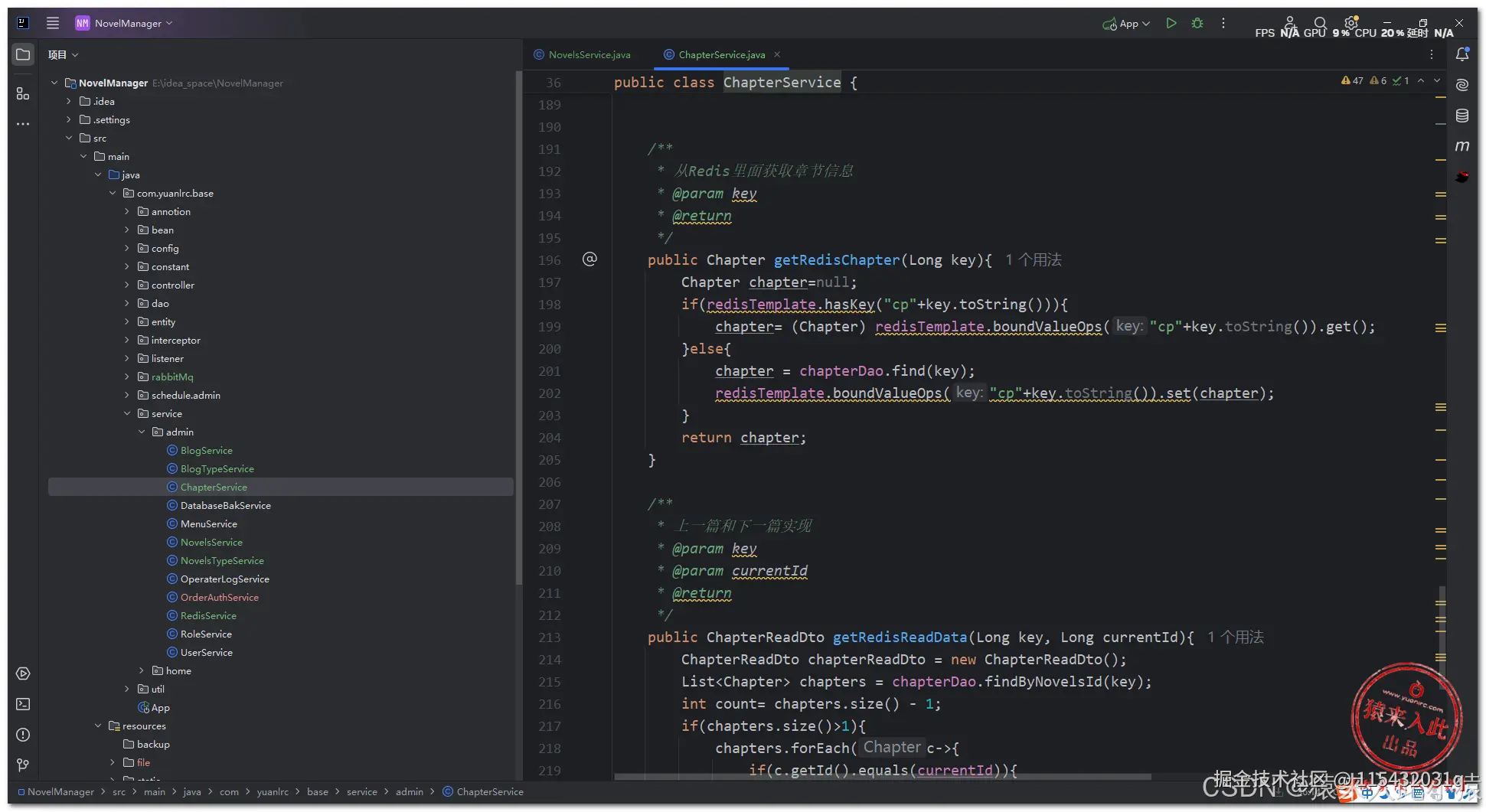Open RedisService class file
The height and width of the screenshot is (812, 1486).
pyautogui.click(x=208, y=615)
